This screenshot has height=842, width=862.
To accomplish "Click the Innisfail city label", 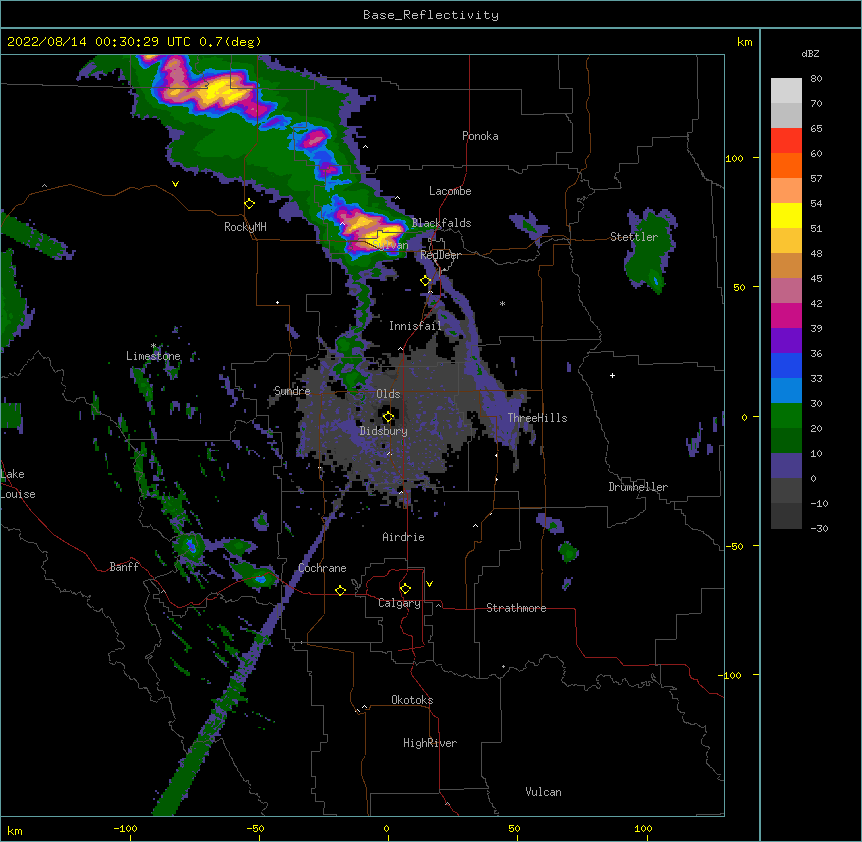I will (415, 326).
